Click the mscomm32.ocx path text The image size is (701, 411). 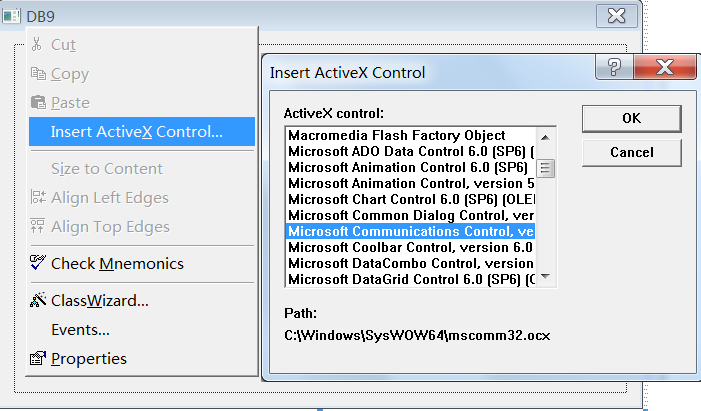point(417,335)
